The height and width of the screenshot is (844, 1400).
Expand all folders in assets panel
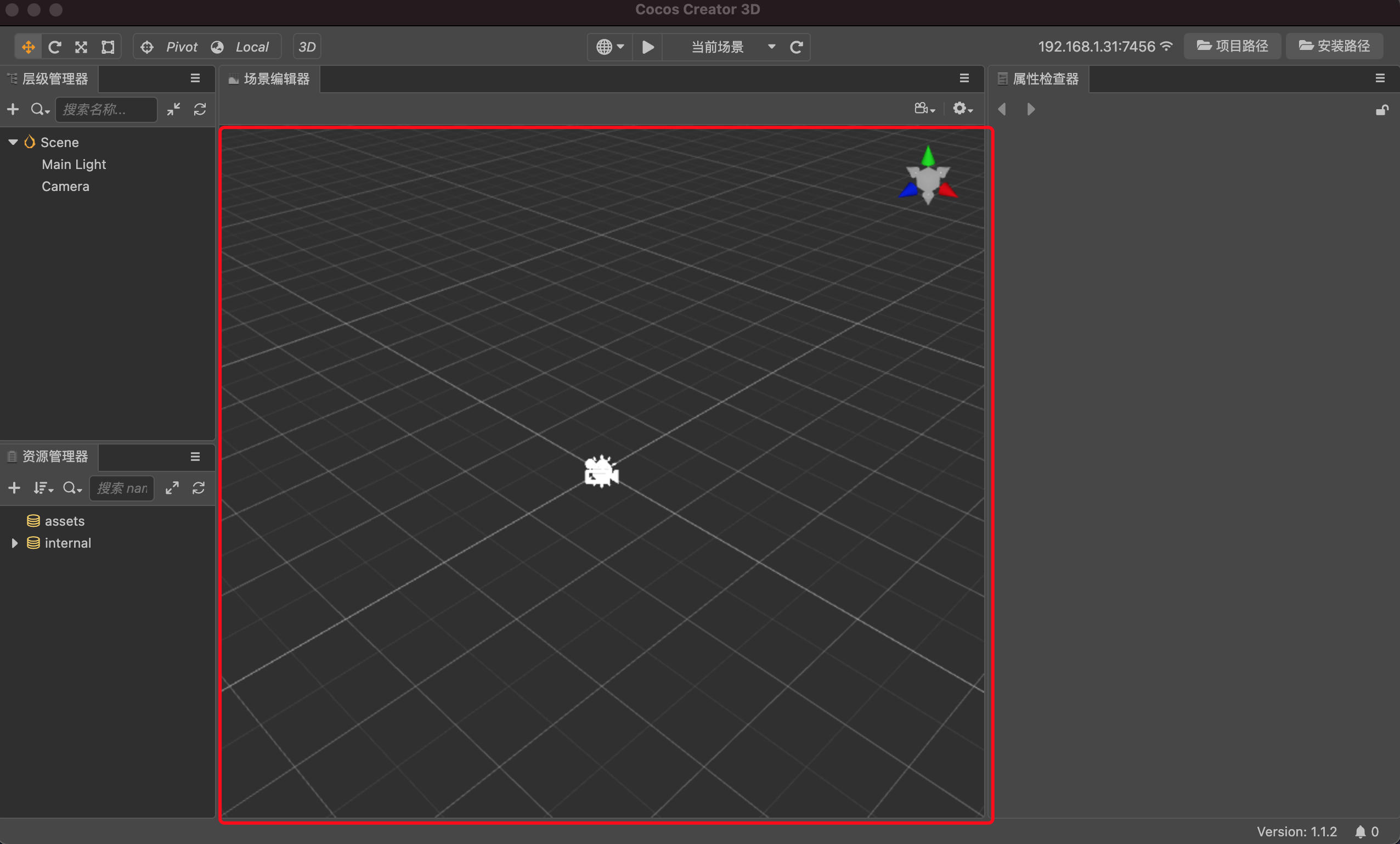coord(172,488)
